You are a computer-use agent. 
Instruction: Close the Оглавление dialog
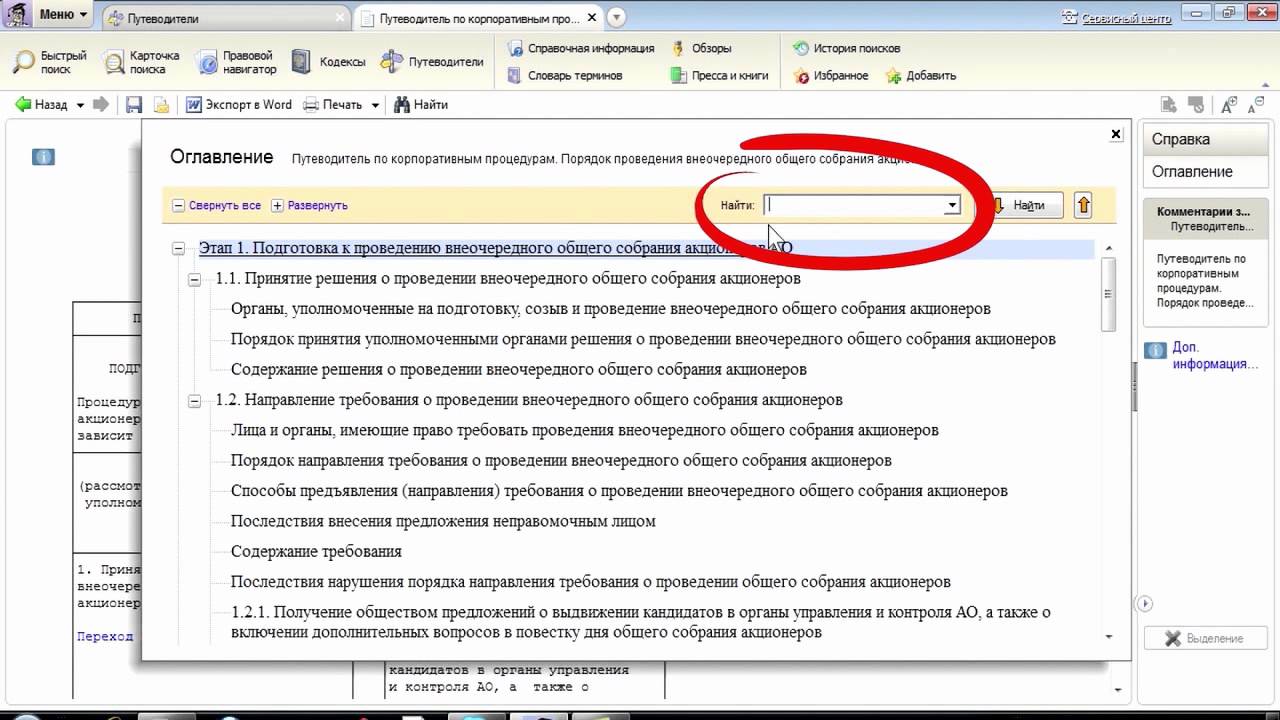tap(1117, 134)
